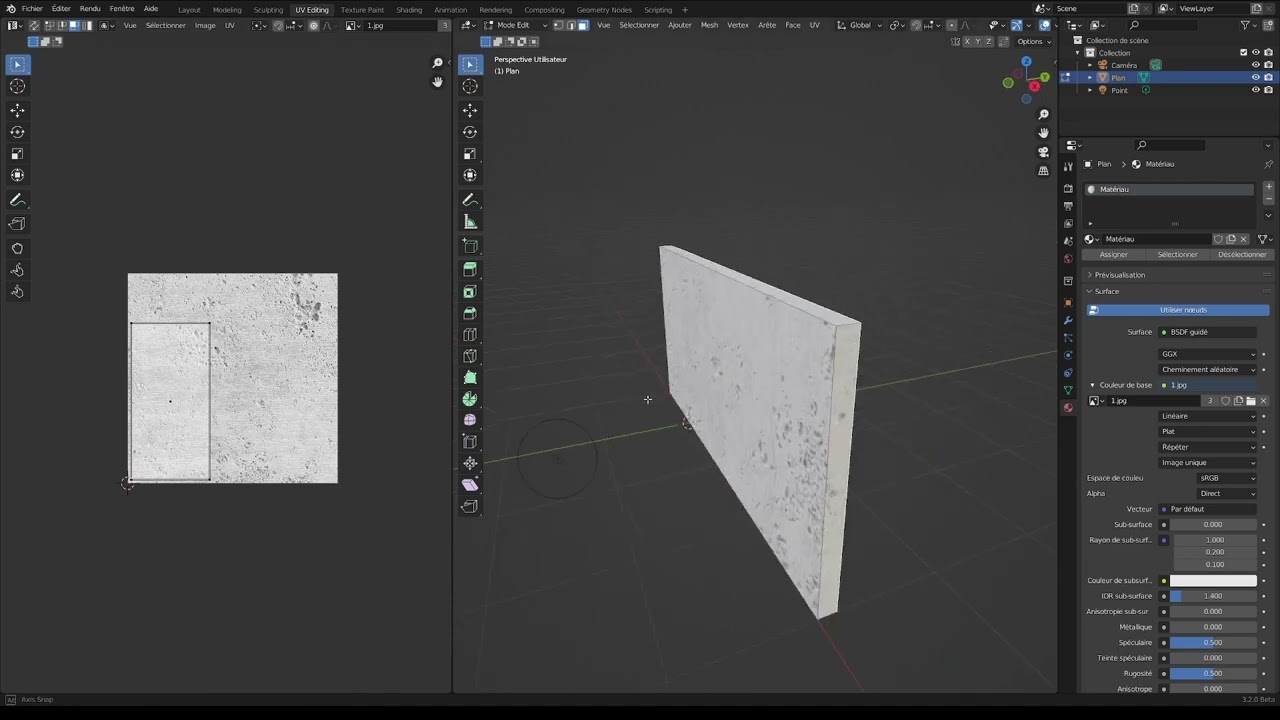Select the Move tool in the UV editor
The image size is (1280, 720).
pyautogui.click(x=17, y=110)
